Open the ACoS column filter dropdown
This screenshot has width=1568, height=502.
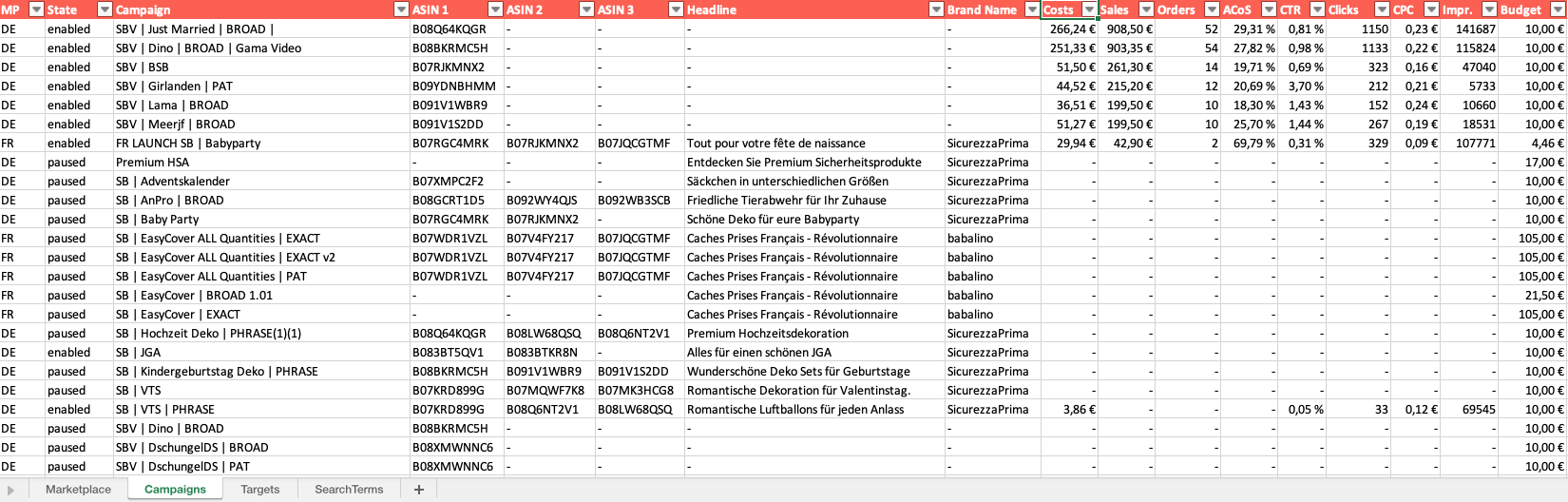point(1269,10)
